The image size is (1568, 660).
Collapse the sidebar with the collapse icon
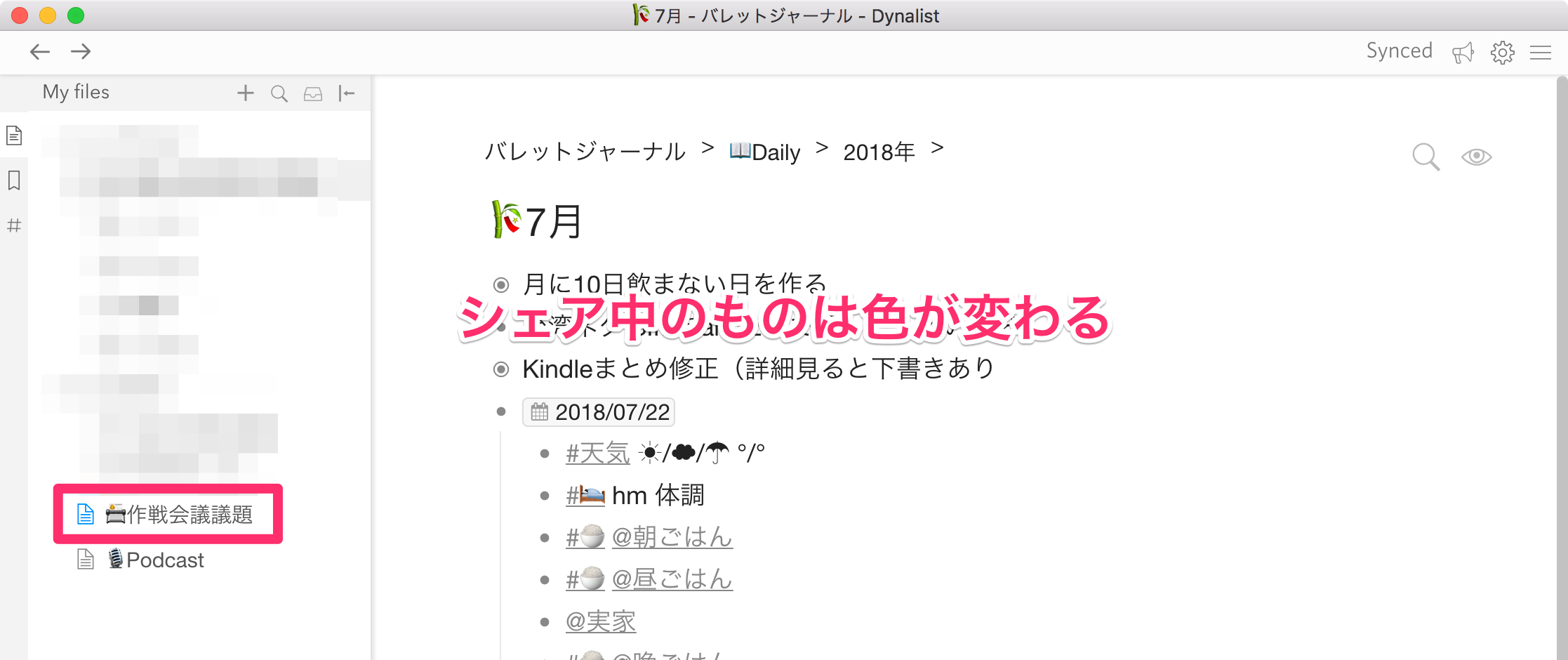click(x=347, y=93)
